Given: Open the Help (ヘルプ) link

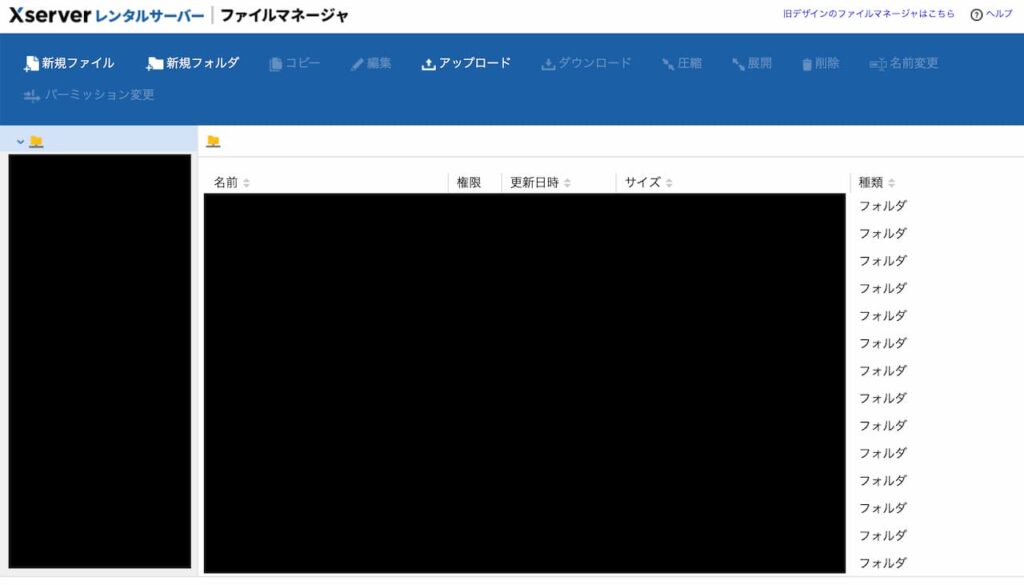Looking at the screenshot, I should pyautogui.click(x=991, y=14).
